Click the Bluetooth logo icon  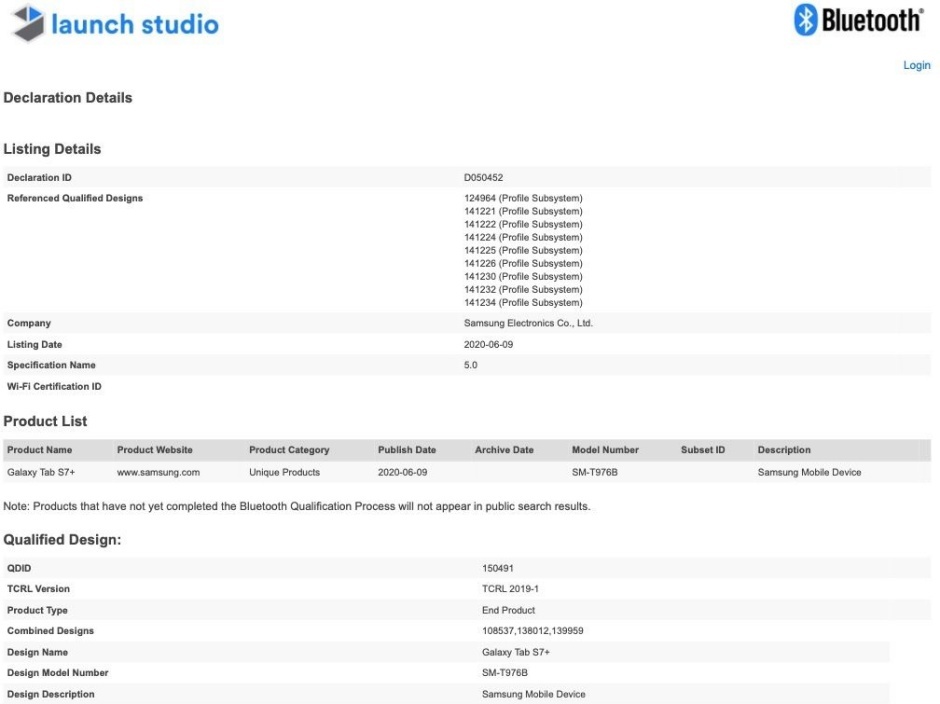coord(807,21)
